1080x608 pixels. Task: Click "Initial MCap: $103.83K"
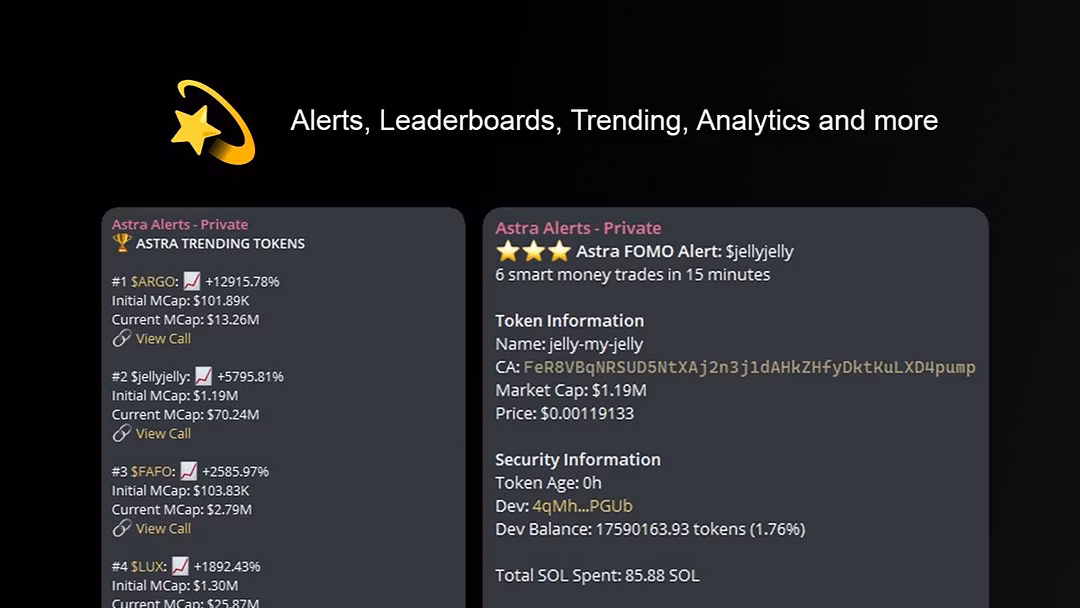tap(180, 491)
